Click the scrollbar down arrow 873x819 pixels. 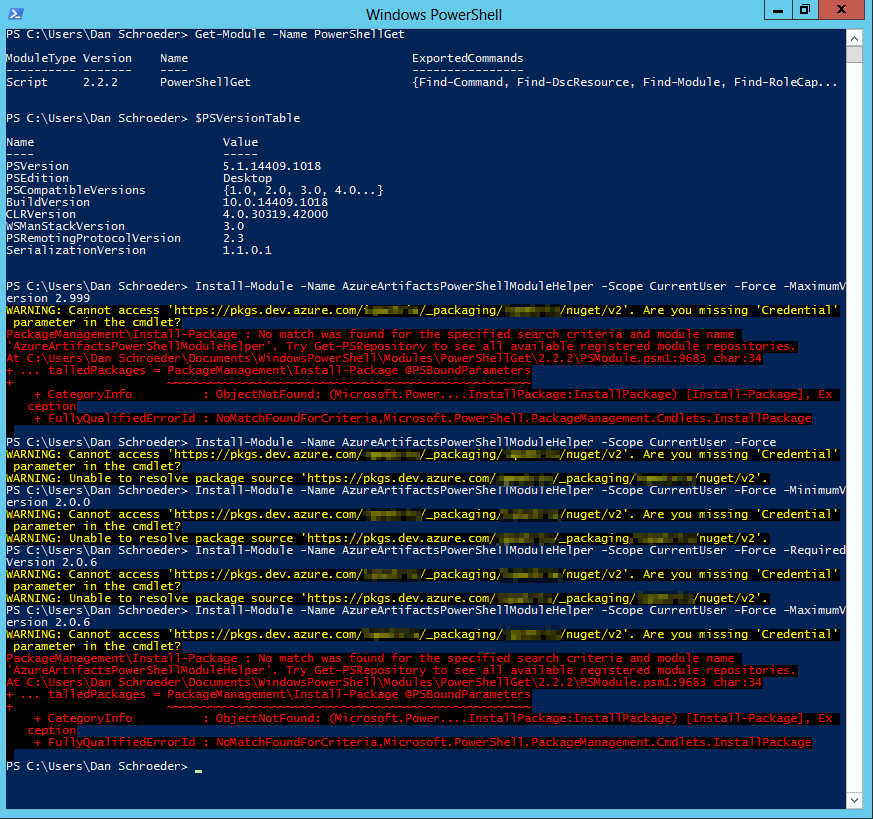(x=854, y=800)
